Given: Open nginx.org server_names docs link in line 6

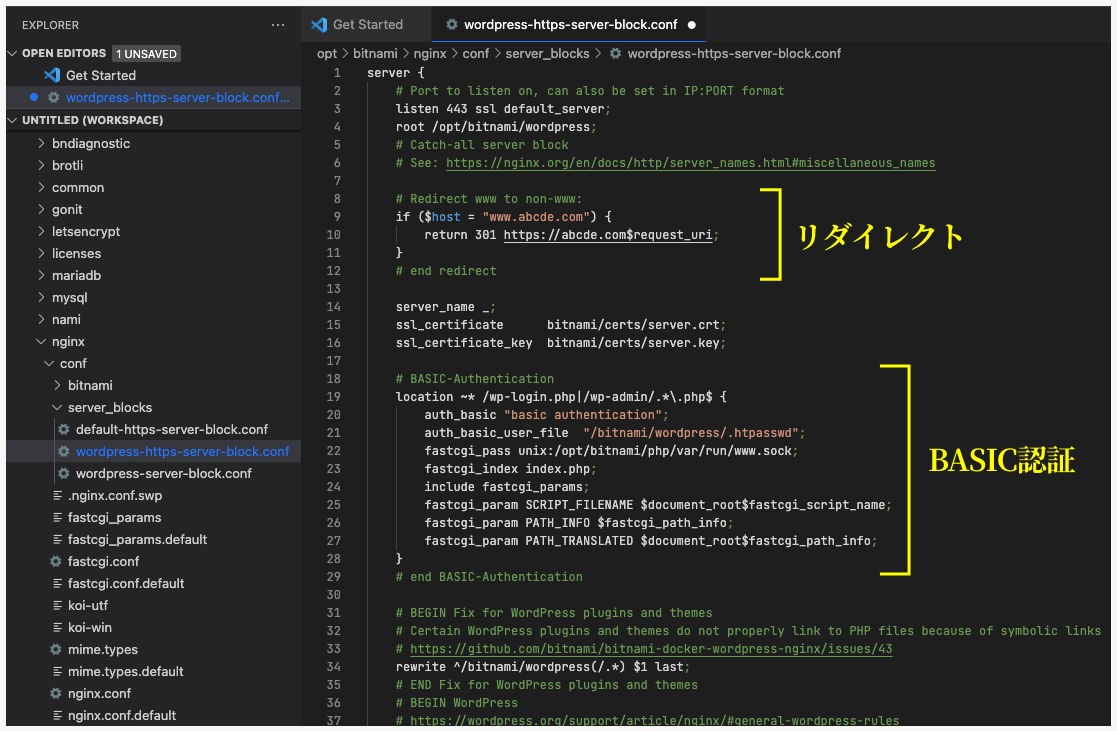Looking at the screenshot, I should [690, 163].
